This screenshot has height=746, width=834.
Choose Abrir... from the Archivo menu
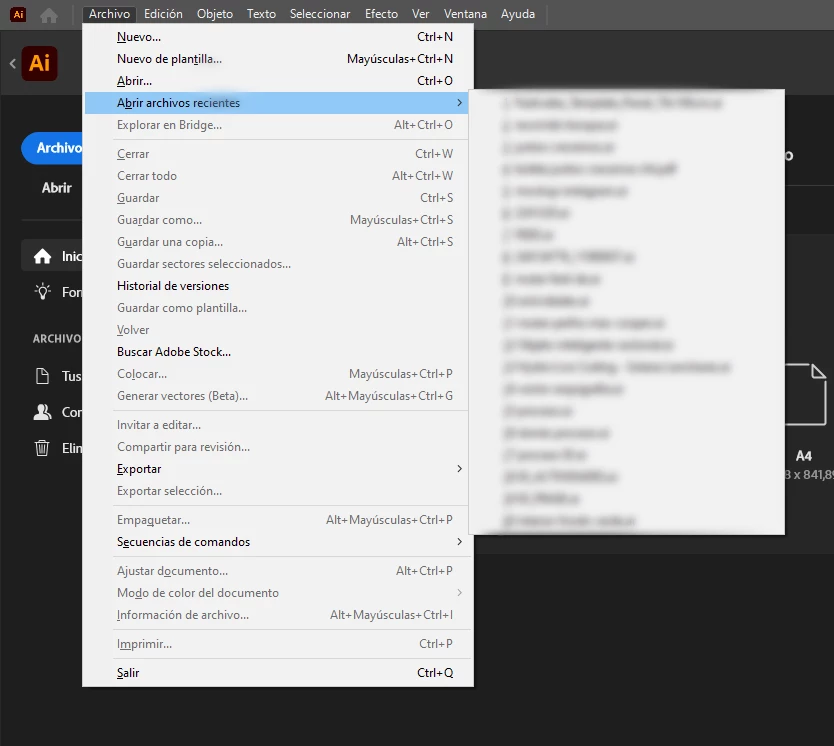tap(277, 81)
